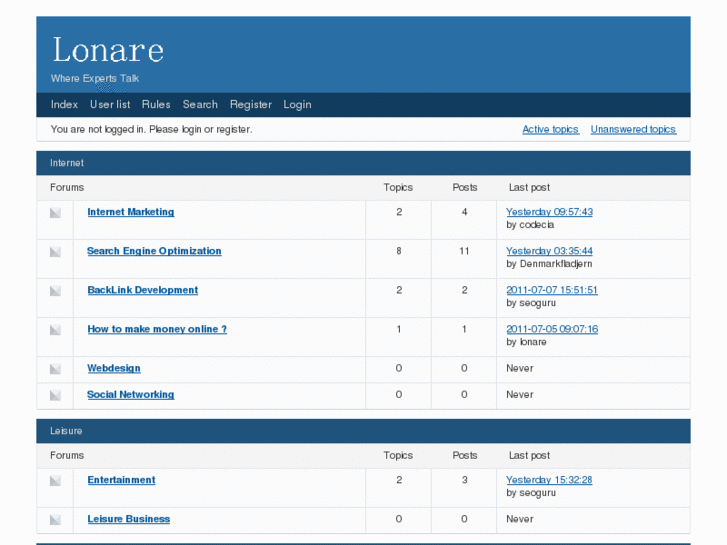The height and width of the screenshot is (545, 727).
Task: Click the 'by lonare' author text
Action: click(526, 342)
